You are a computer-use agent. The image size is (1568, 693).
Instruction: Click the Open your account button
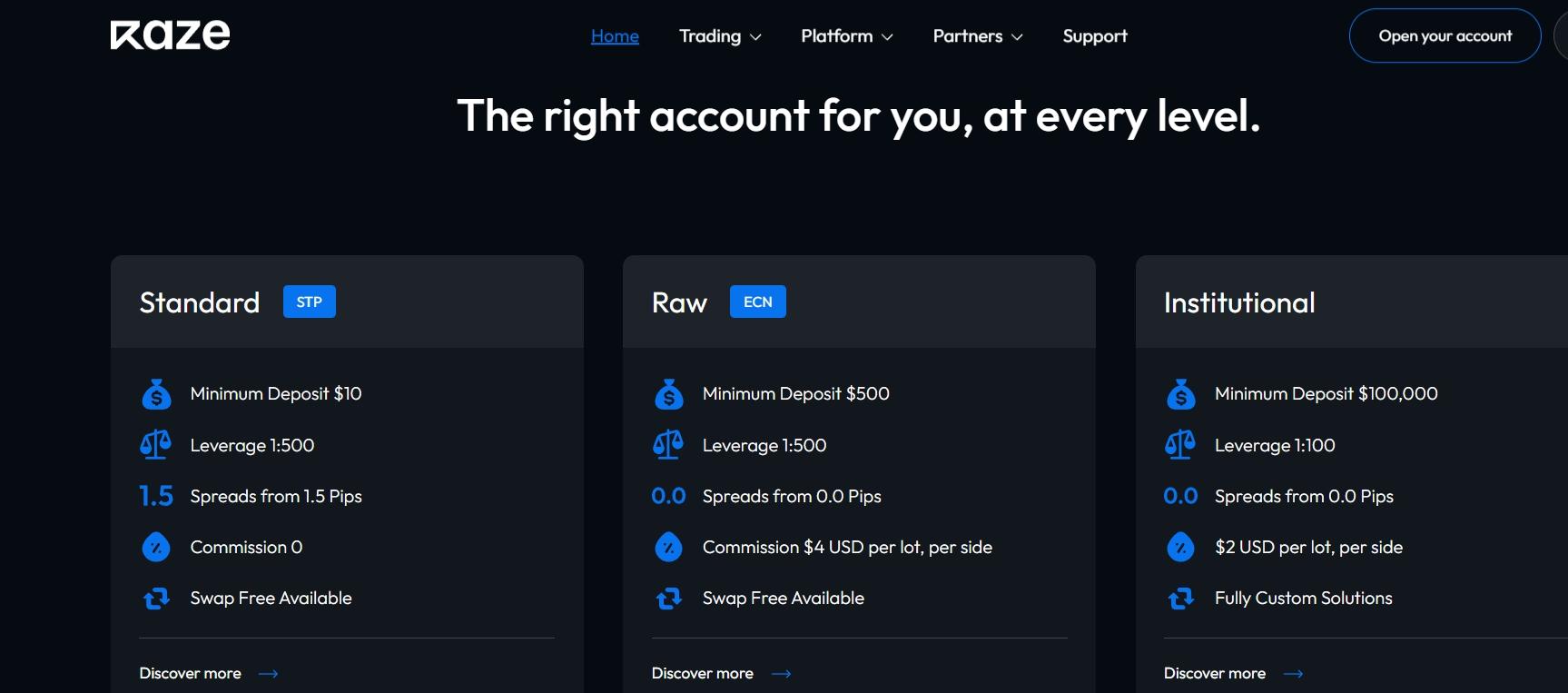point(1445,35)
